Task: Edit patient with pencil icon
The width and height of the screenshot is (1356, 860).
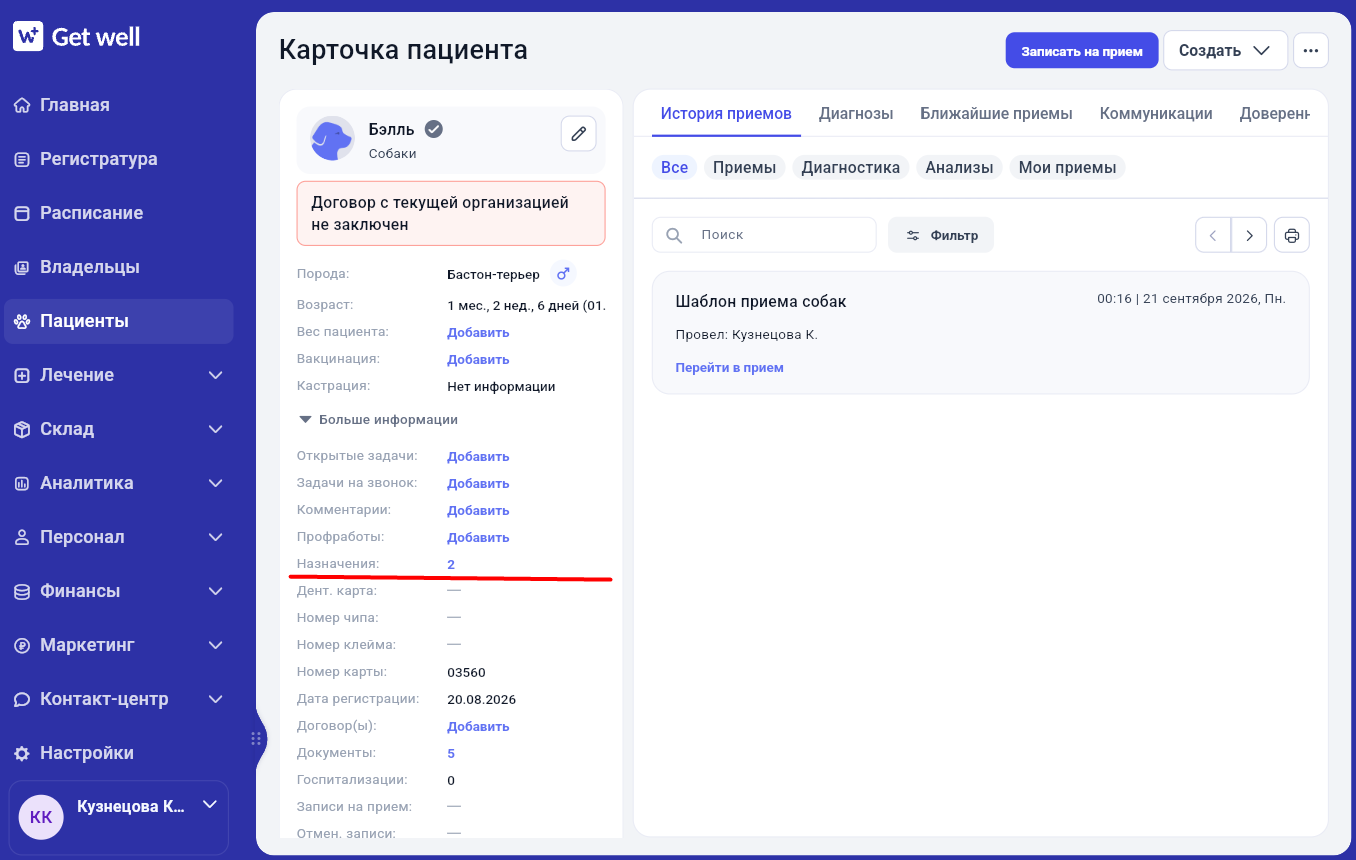Action: [x=578, y=133]
